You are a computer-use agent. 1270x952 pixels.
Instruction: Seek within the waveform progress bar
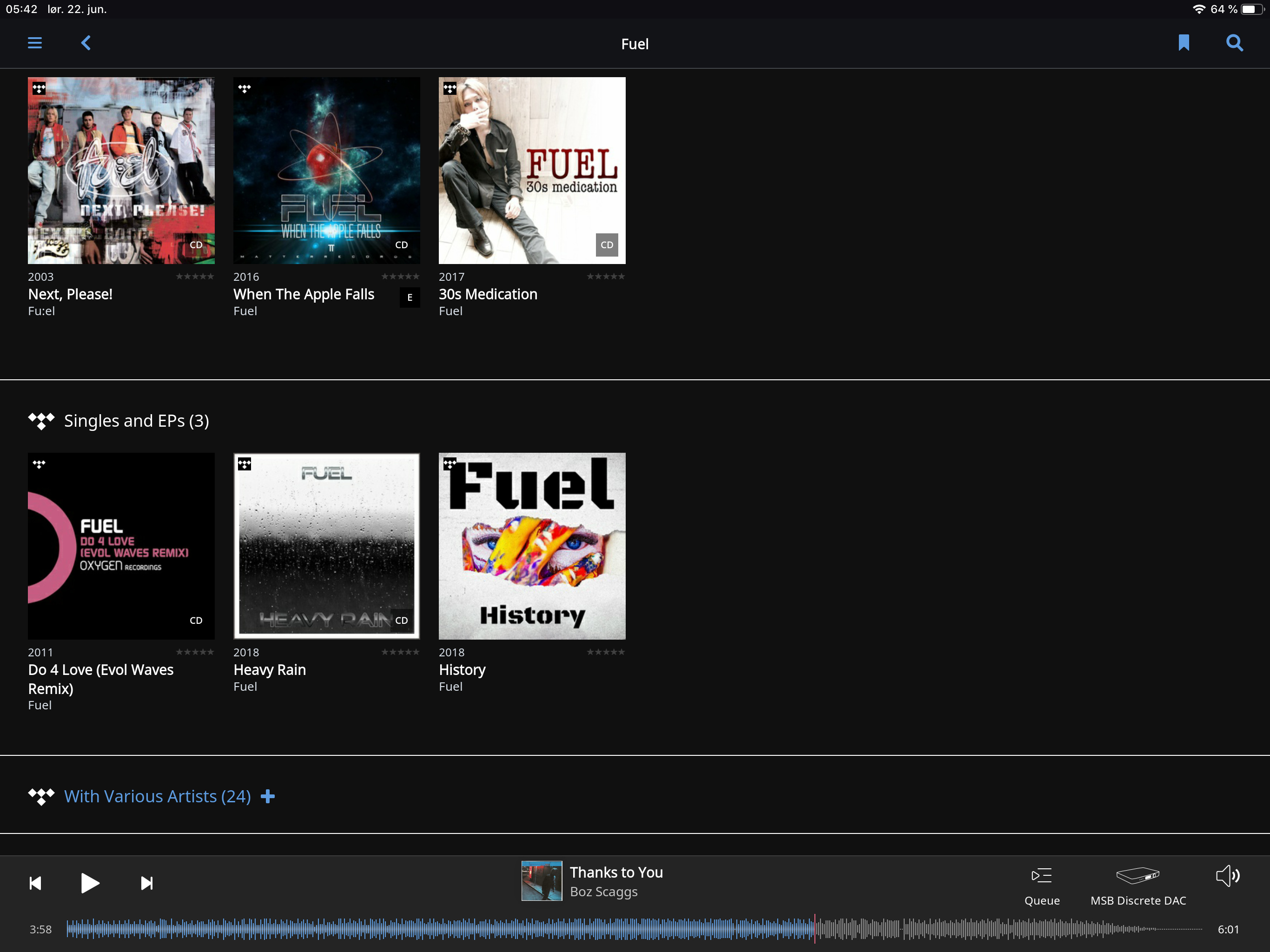(635, 928)
